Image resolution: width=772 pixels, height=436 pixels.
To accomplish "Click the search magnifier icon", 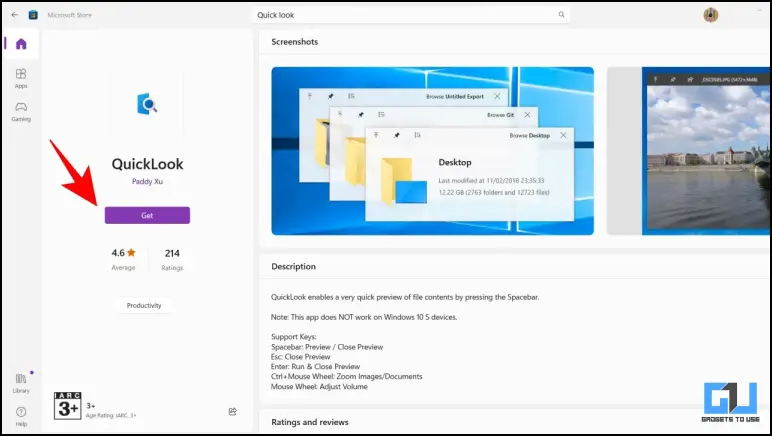I will click(x=561, y=15).
